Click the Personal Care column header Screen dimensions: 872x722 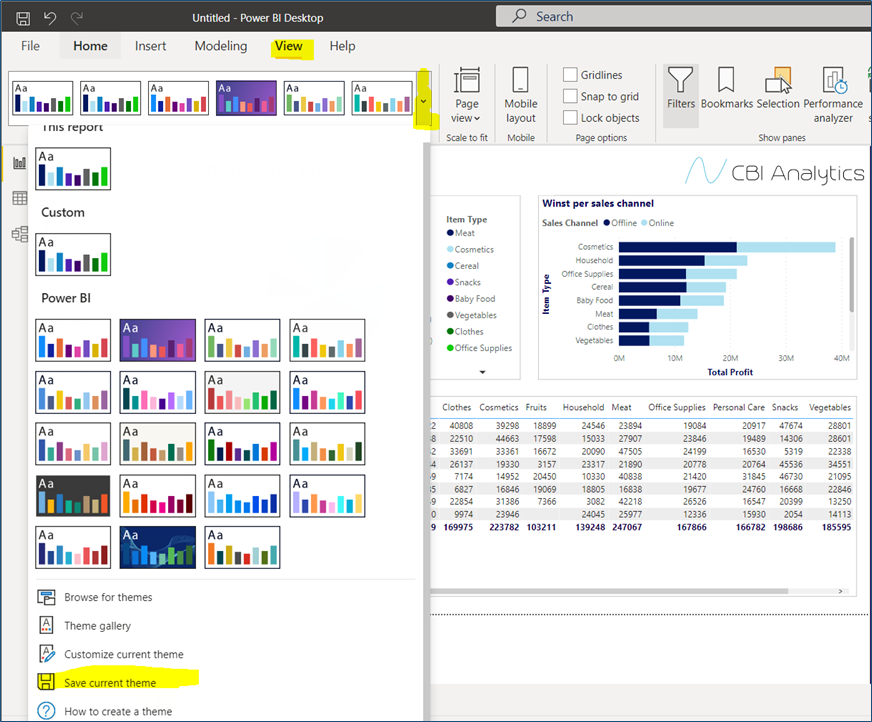739,407
